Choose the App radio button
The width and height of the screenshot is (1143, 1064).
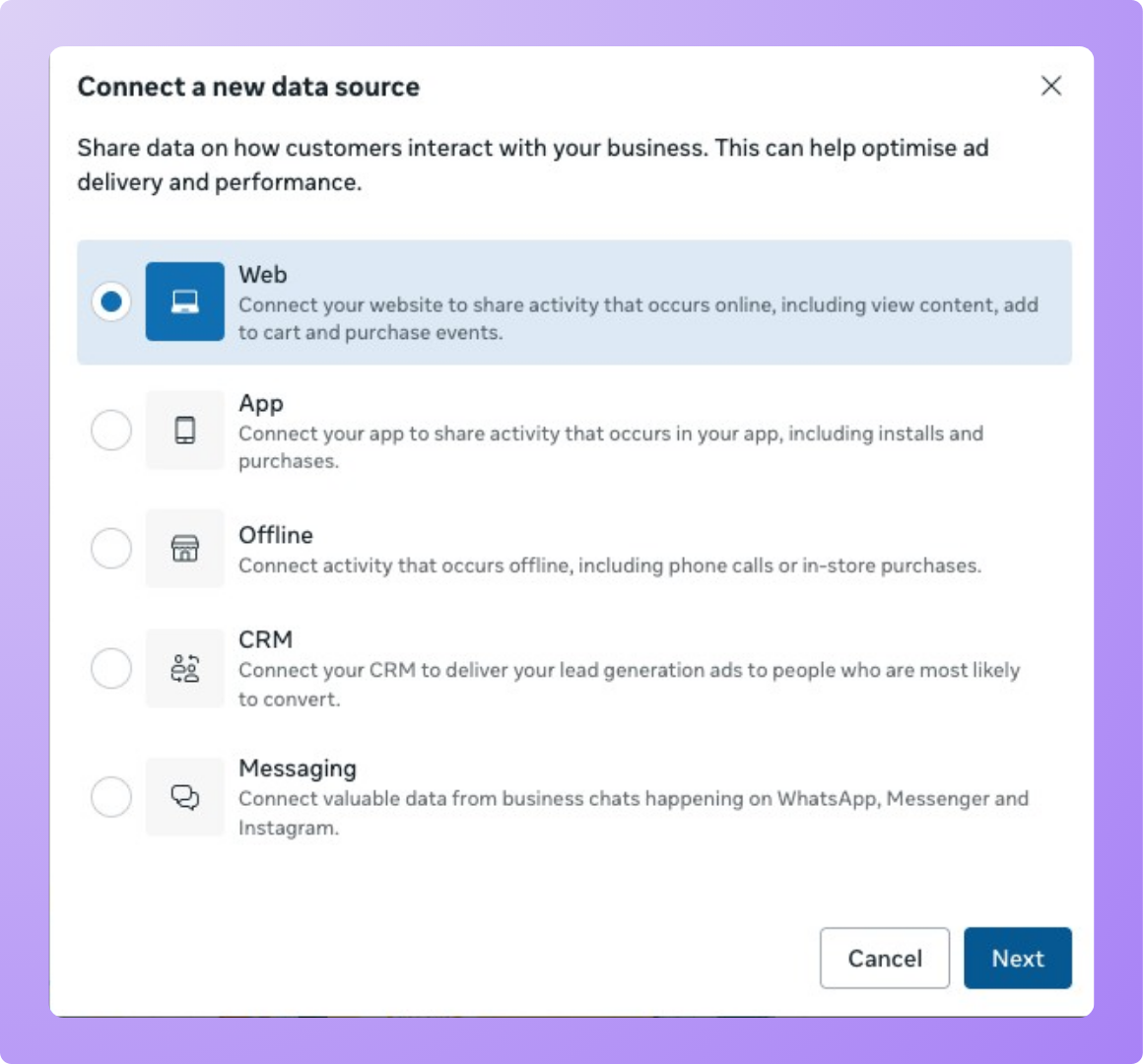click(x=111, y=431)
